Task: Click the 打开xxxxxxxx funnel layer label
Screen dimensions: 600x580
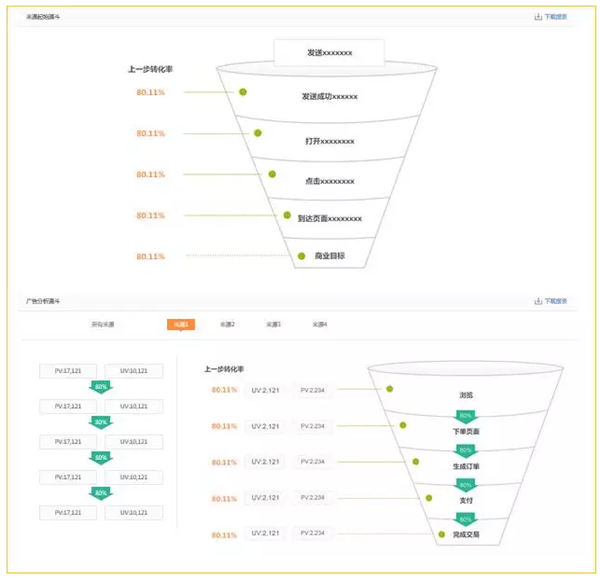Action: [329, 141]
